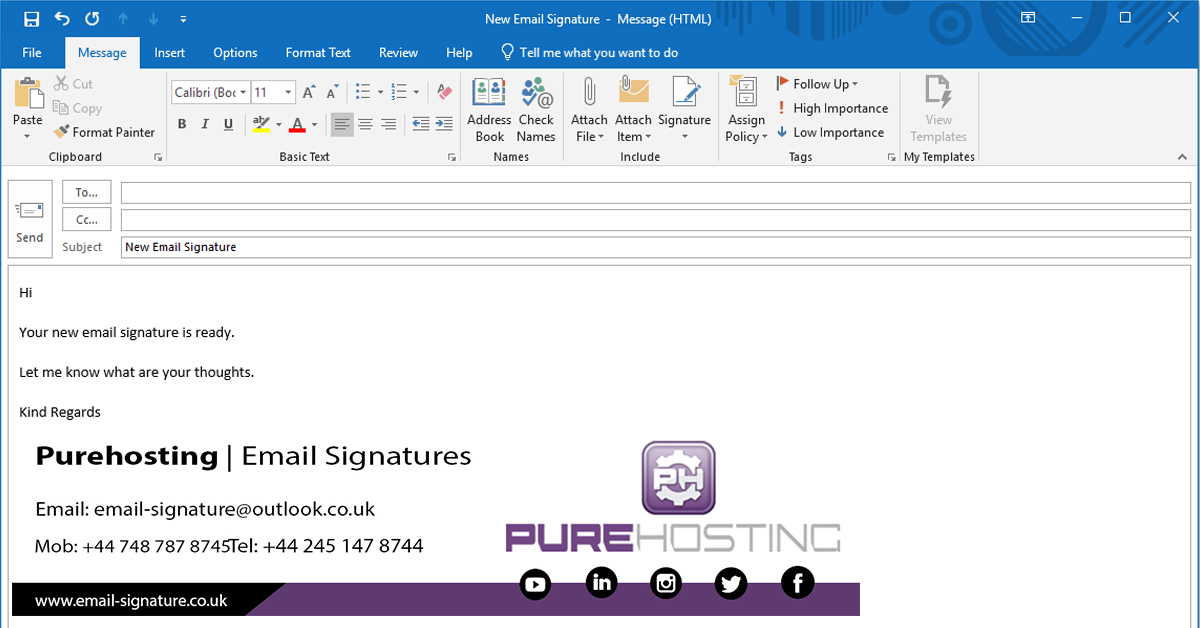Viewport: 1200px width, 628px height.
Task: Switch to the Insert tab
Action: [170, 53]
